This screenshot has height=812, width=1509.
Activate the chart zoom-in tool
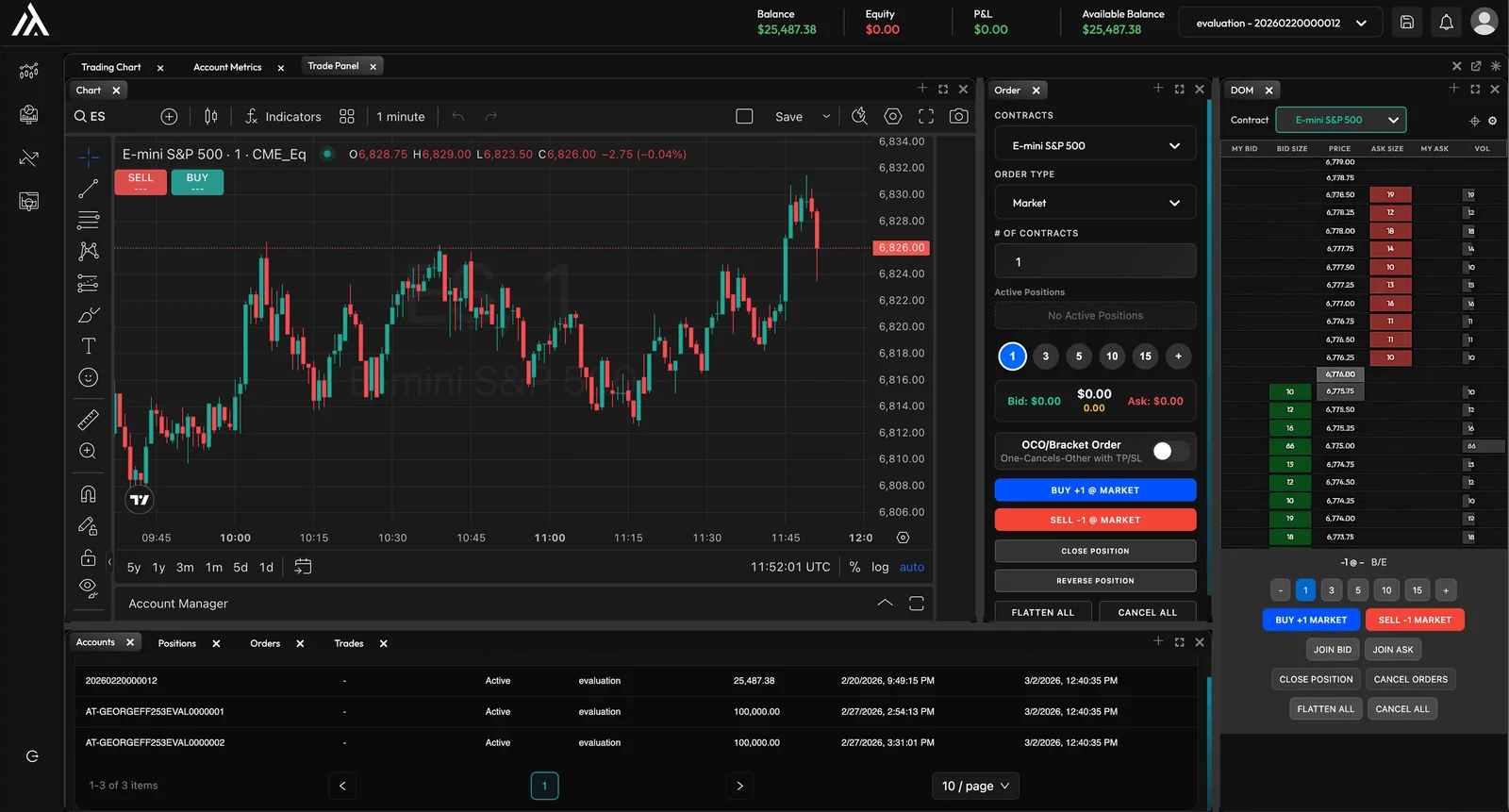coord(89,451)
